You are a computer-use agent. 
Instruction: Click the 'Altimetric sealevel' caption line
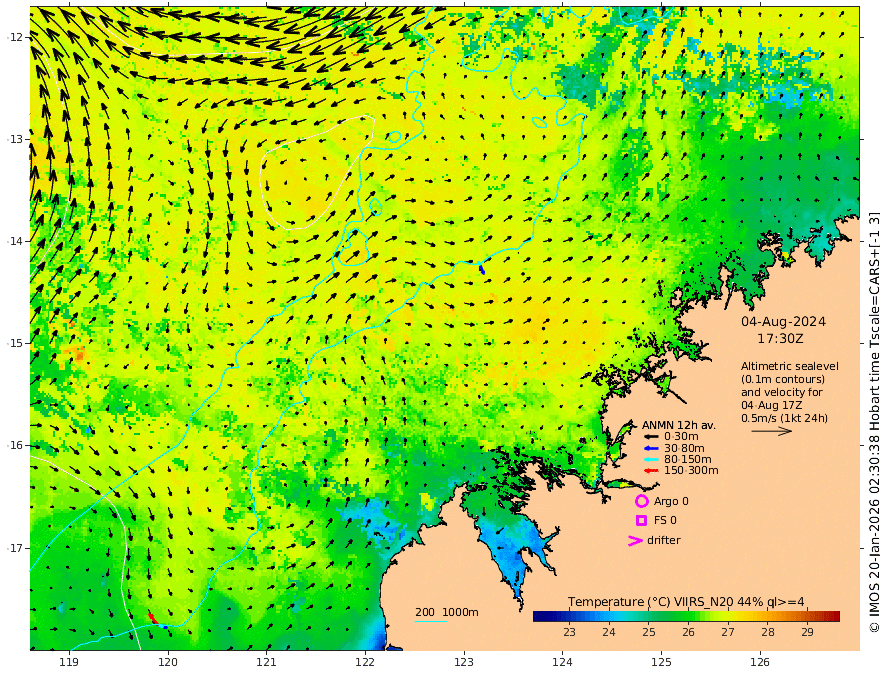790,366
